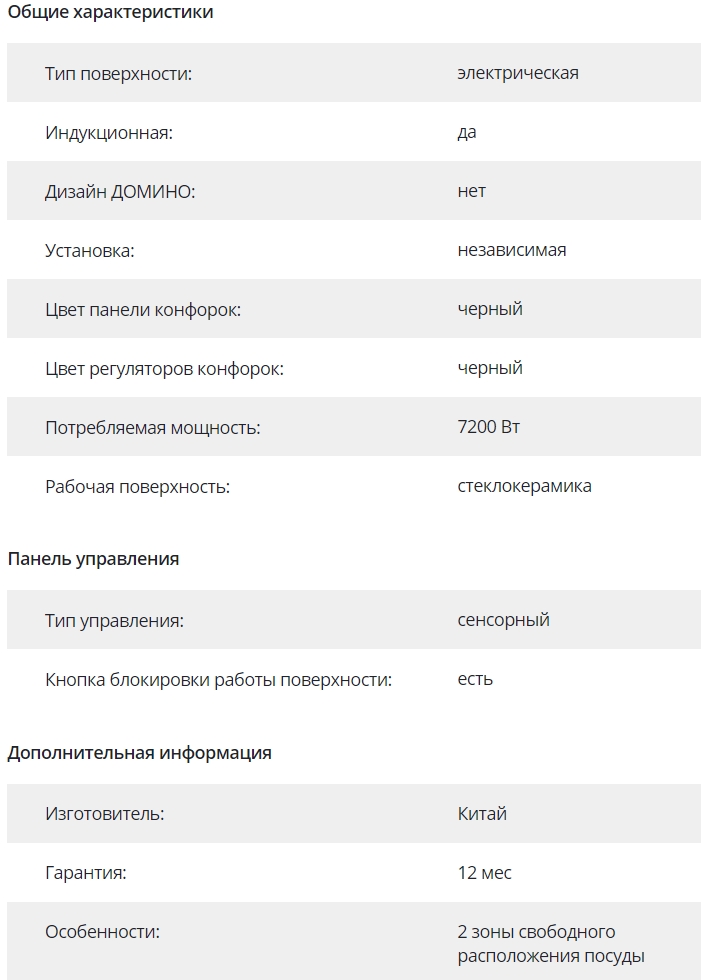Click the "Общие характеристики" section heading
The width and height of the screenshot is (701, 980).
[110, 12]
